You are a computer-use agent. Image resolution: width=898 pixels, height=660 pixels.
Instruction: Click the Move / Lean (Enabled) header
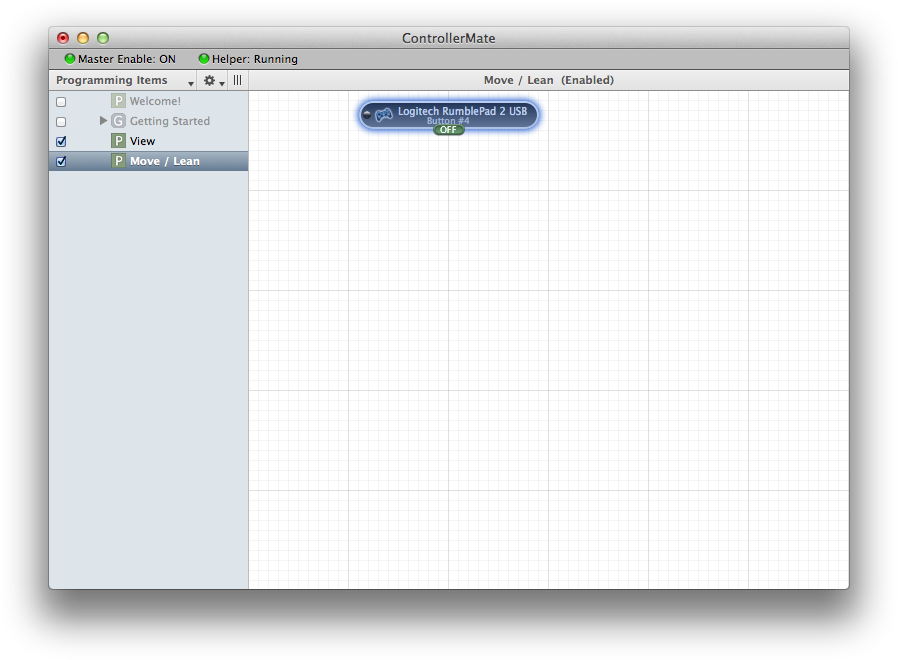coord(549,80)
